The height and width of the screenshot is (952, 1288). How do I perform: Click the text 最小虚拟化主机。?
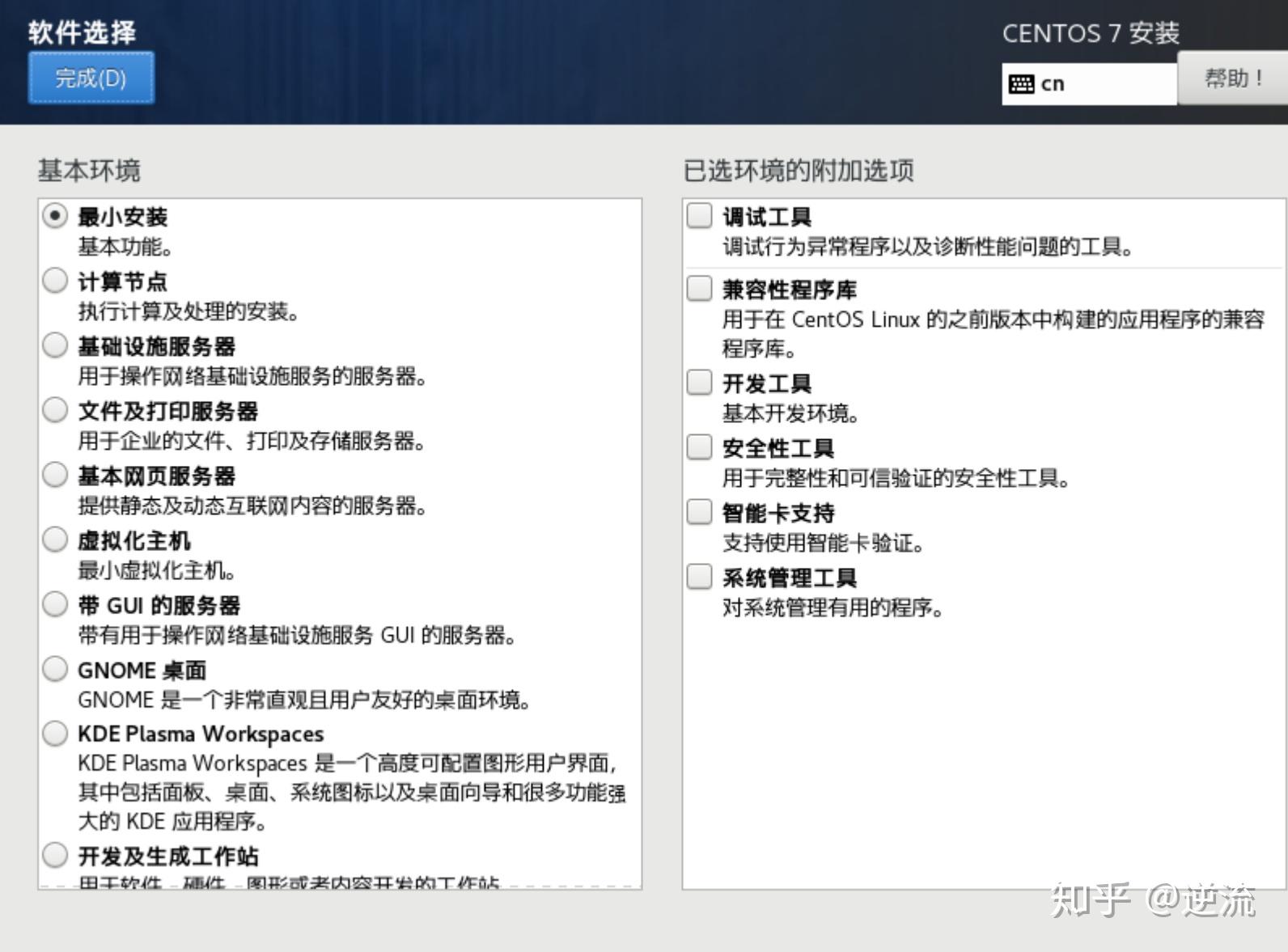click(x=157, y=570)
